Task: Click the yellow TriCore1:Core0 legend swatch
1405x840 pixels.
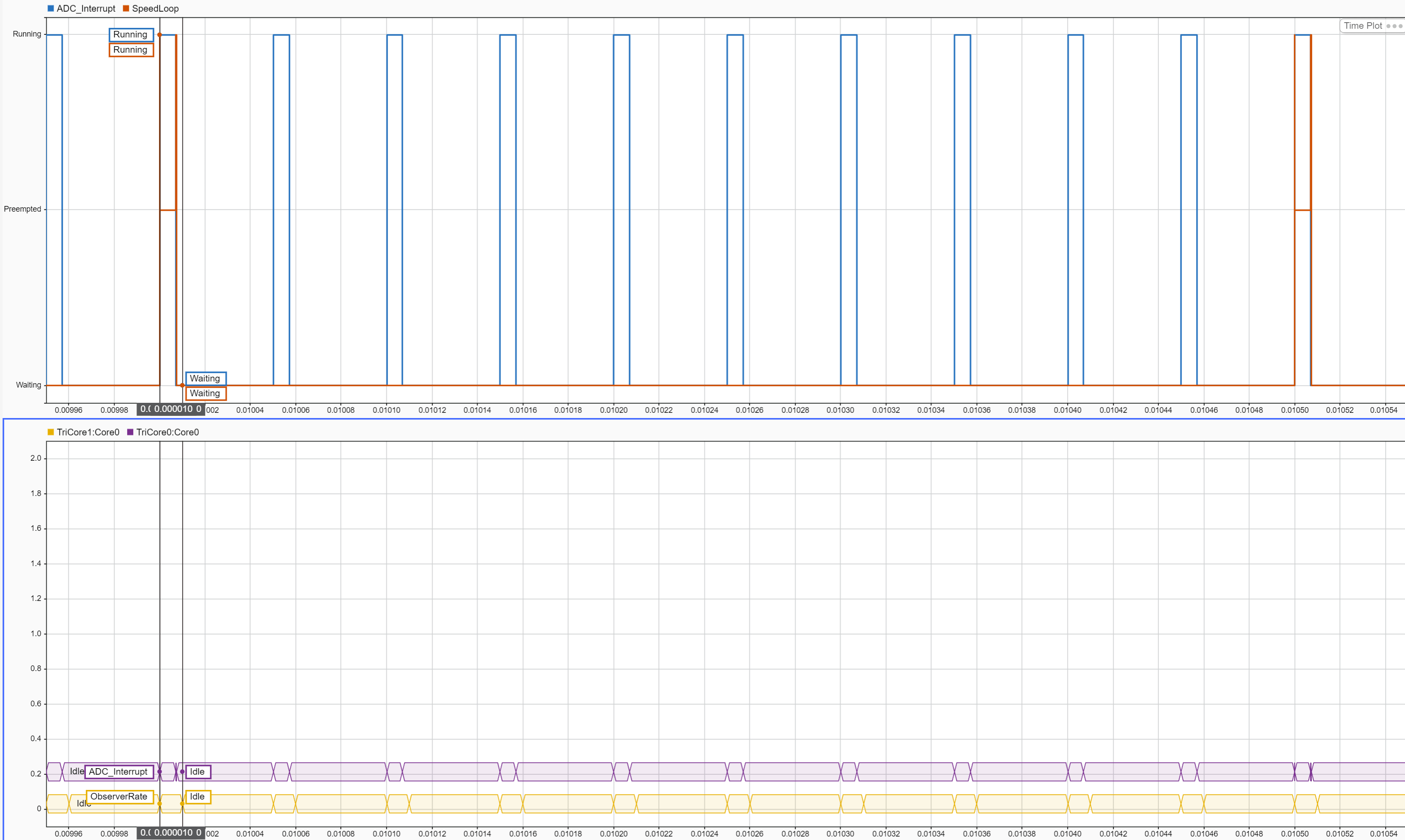Action: (51, 432)
